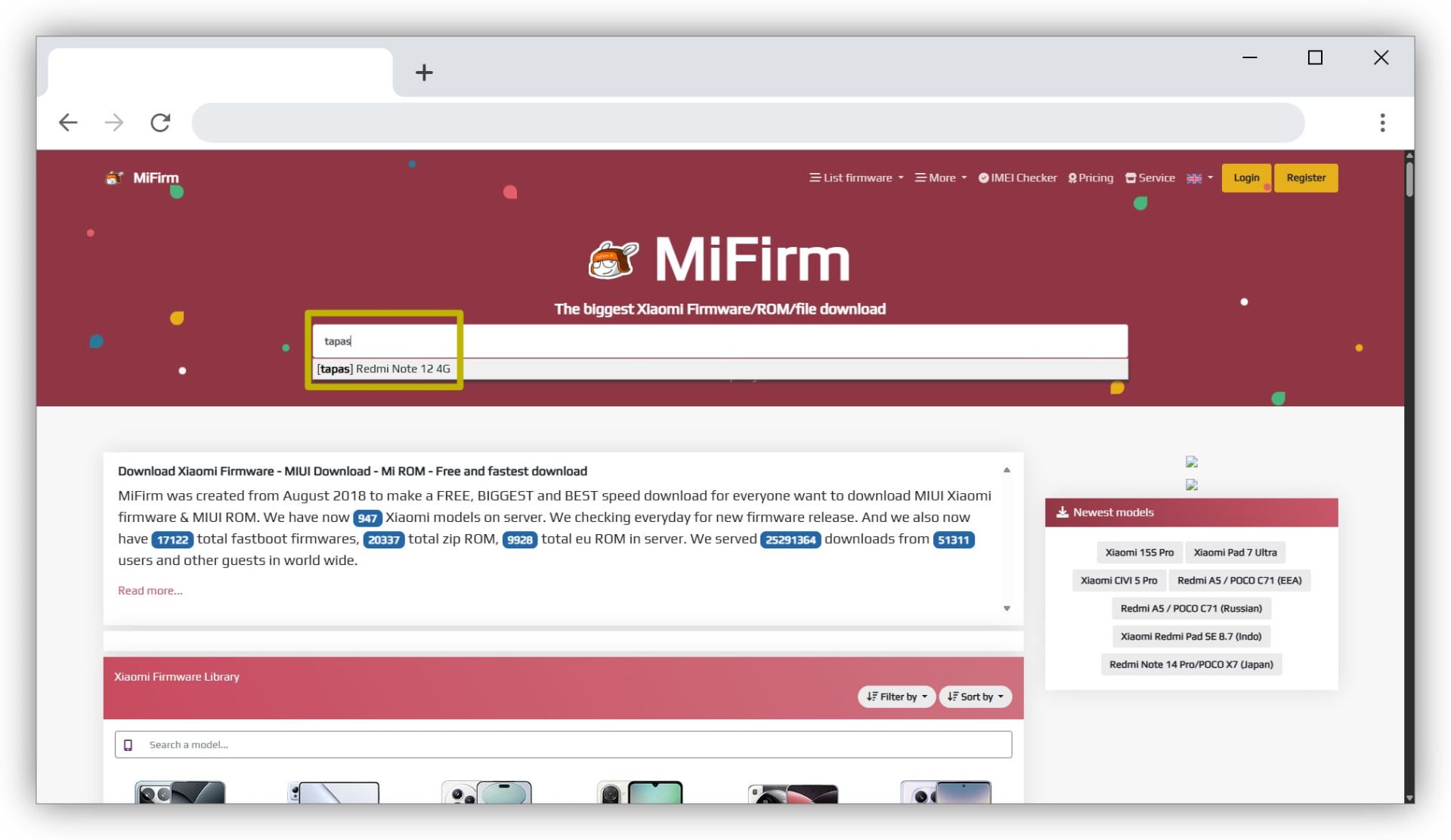Viewport: 1451px width, 840px height.
Task: Click the MiFirm logo in navbar
Action: [142, 178]
